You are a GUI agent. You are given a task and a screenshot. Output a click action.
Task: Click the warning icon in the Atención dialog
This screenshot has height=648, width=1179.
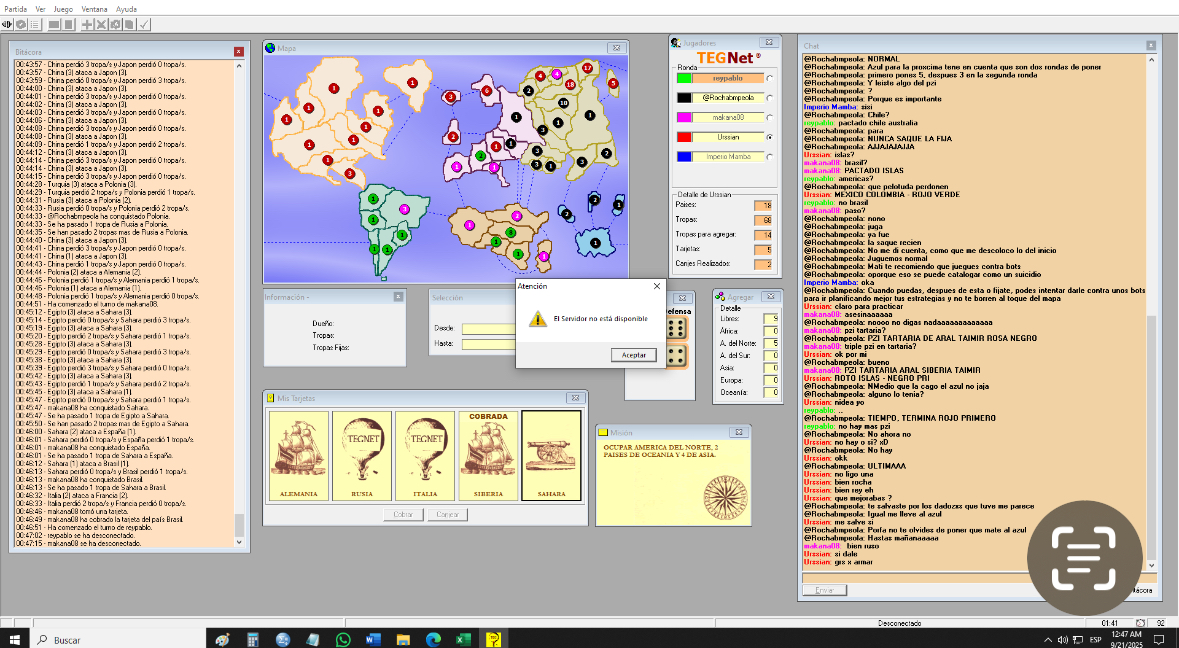[x=537, y=319]
